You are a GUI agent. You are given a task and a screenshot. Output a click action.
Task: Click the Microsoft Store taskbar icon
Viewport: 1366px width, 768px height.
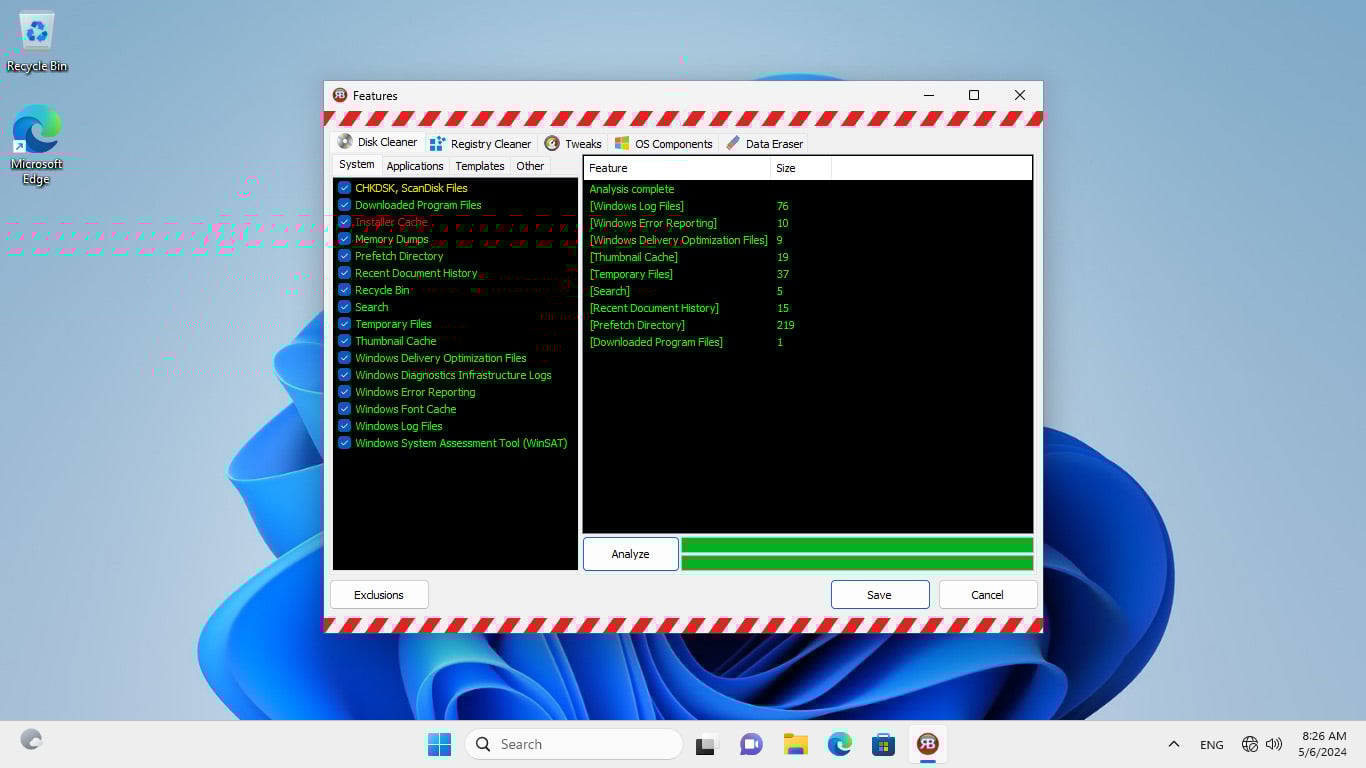(883, 744)
